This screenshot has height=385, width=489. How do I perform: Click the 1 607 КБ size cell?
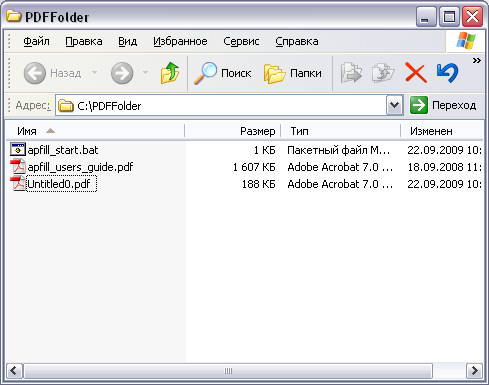click(x=254, y=167)
